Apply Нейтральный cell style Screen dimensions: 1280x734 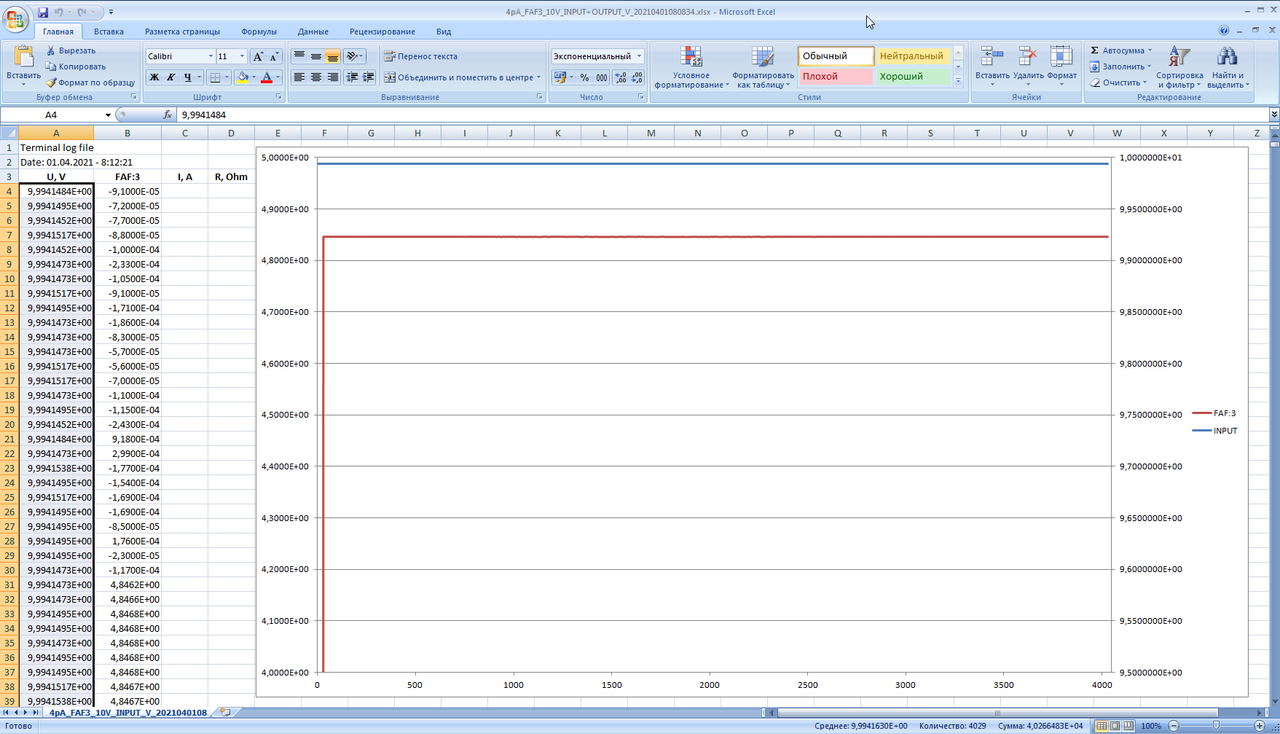point(912,56)
